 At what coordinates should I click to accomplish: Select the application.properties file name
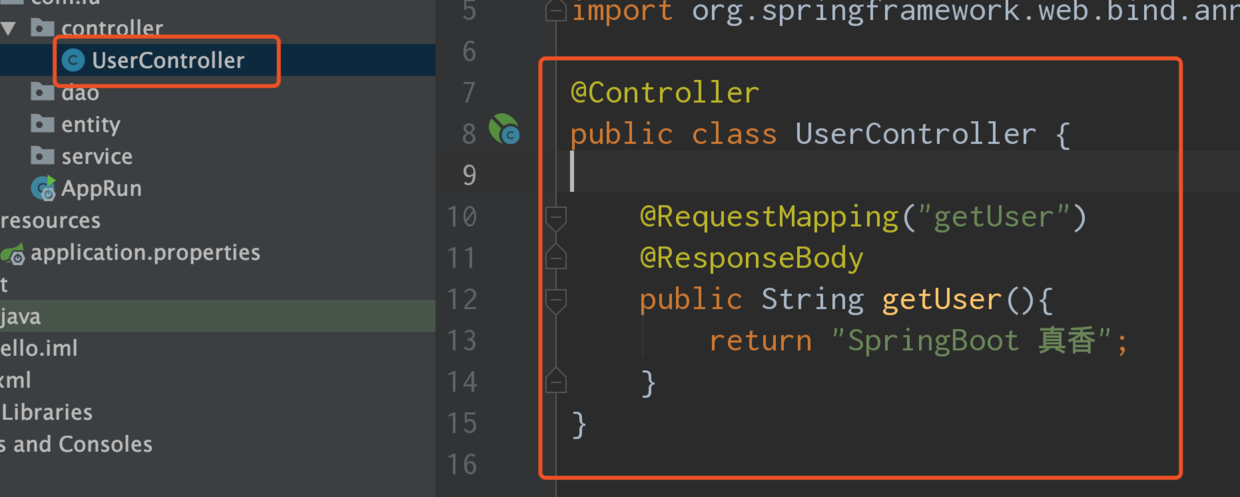(x=145, y=253)
